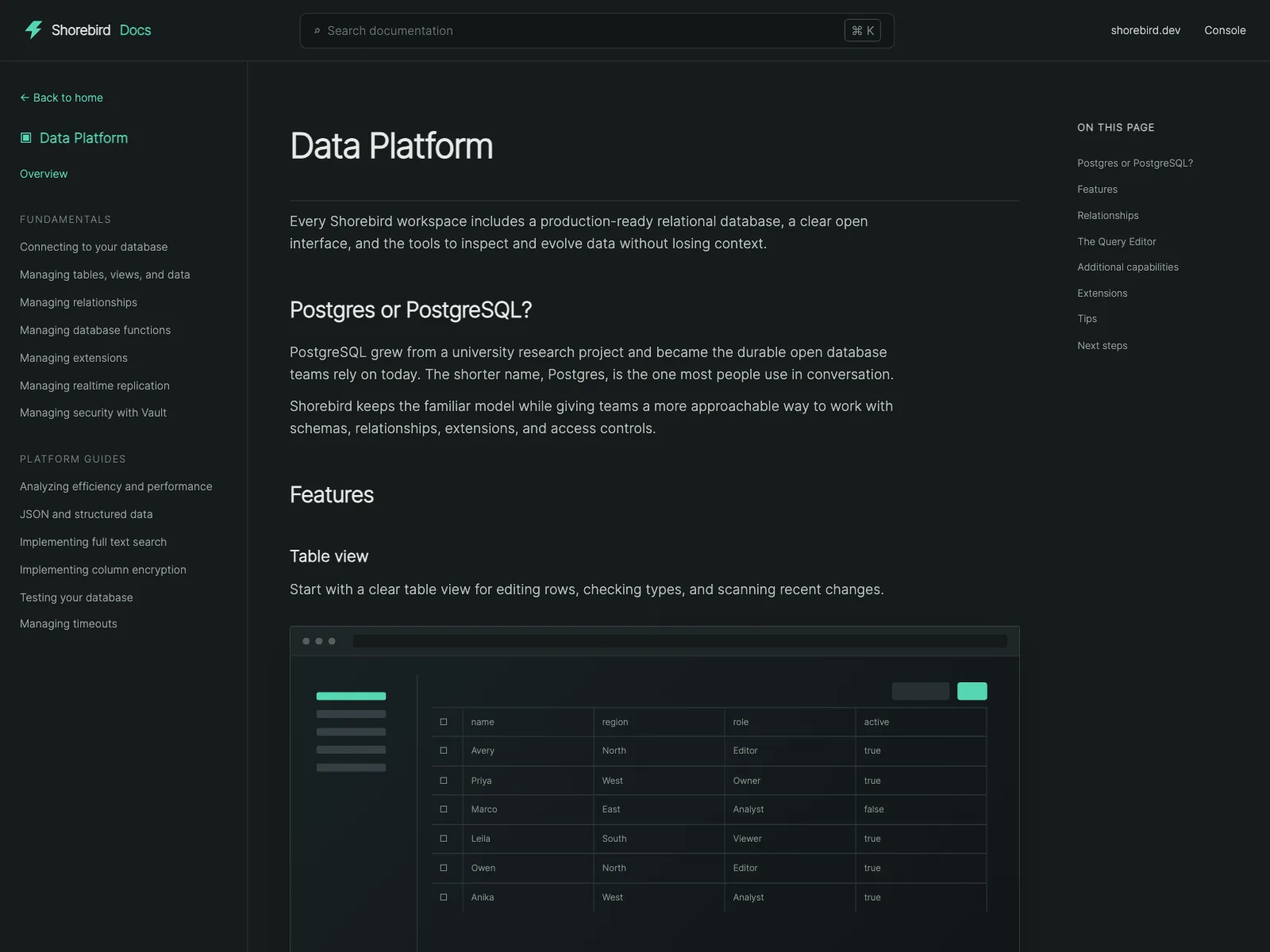Click the ⌘ K shortcut badge
Screen dimensions: 1270x952
(863, 31)
